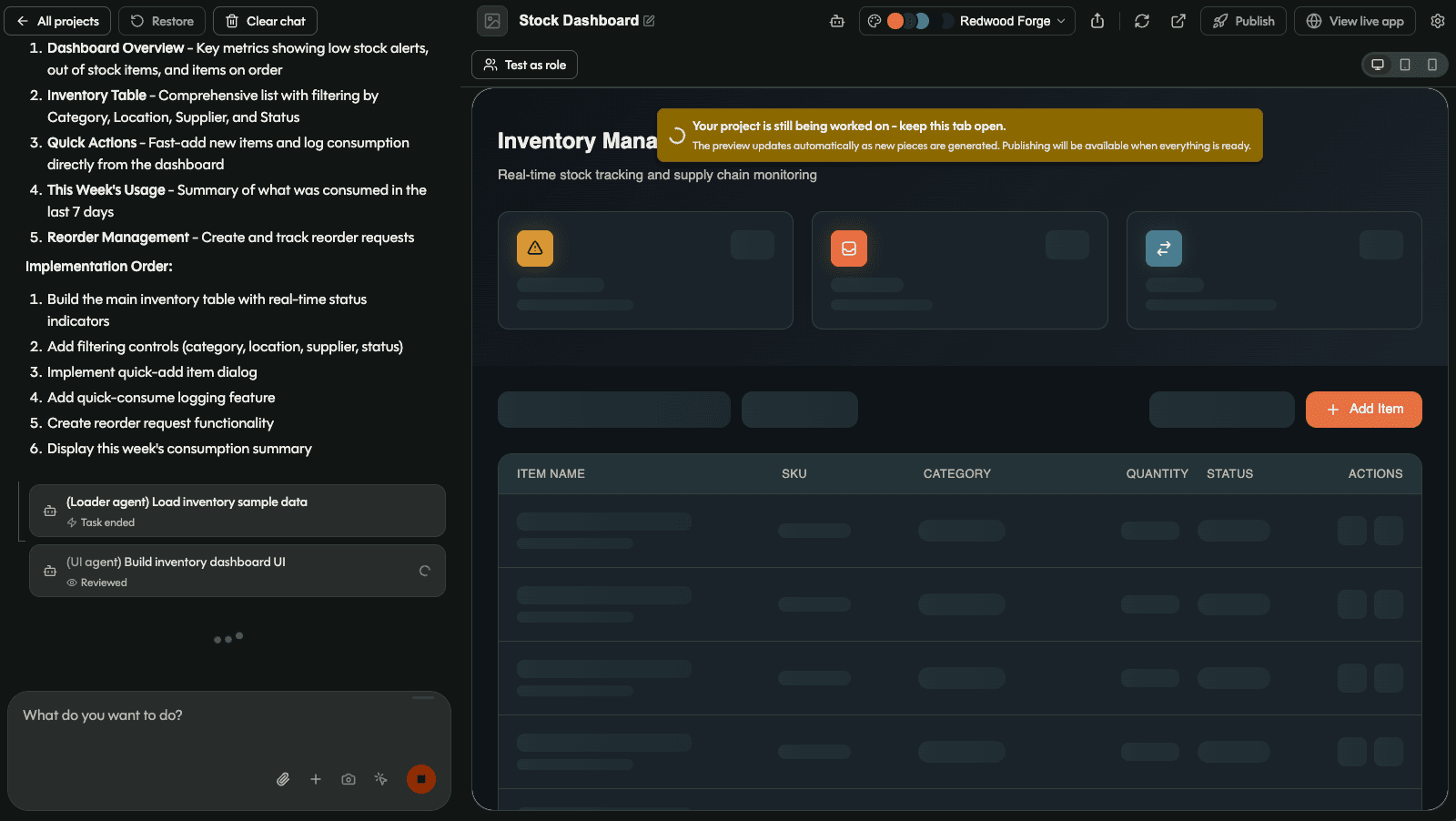Click the refresh preview icon
The image size is (1456, 821).
(x=1142, y=21)
